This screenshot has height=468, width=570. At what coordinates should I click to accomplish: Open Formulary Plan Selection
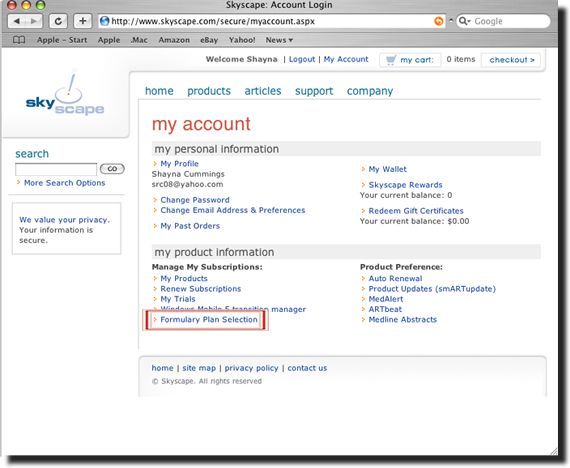(x=209, y=320)
